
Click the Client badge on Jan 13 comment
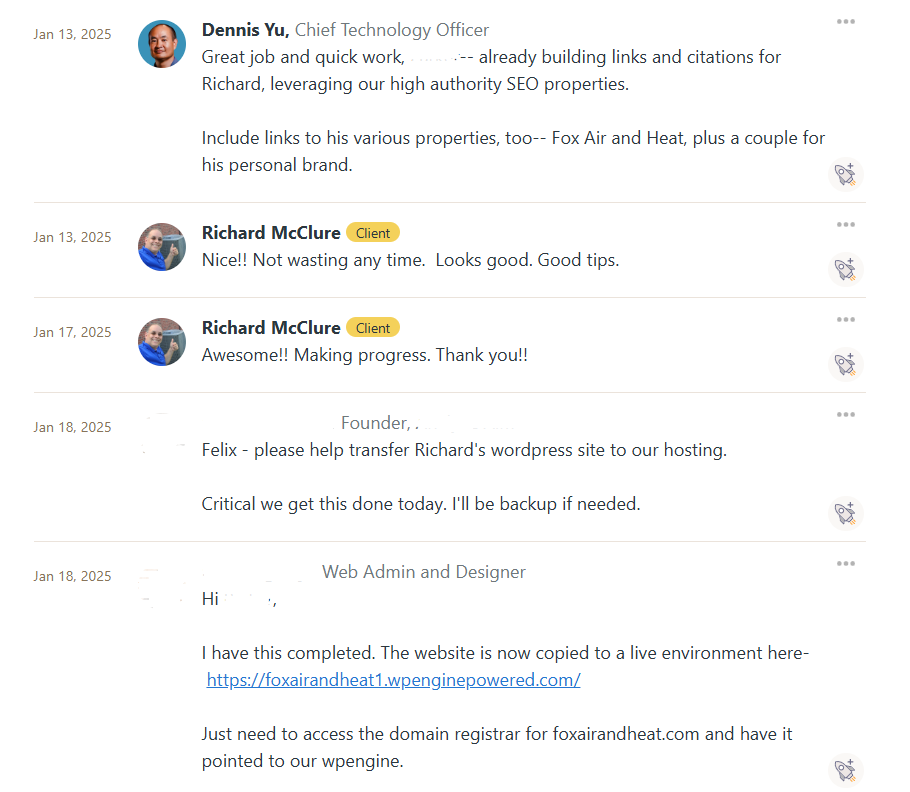click(373, 233)
